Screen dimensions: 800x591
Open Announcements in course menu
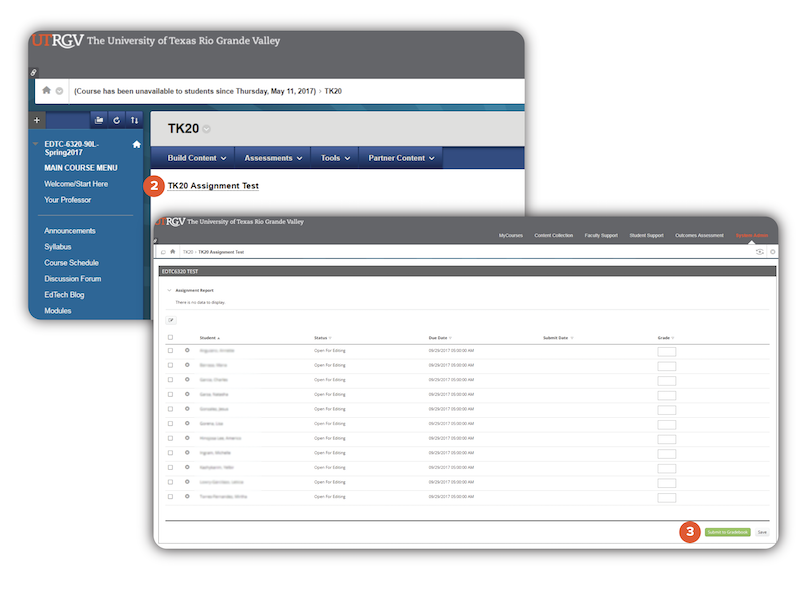pyautogui.click(x=70, y=231)
